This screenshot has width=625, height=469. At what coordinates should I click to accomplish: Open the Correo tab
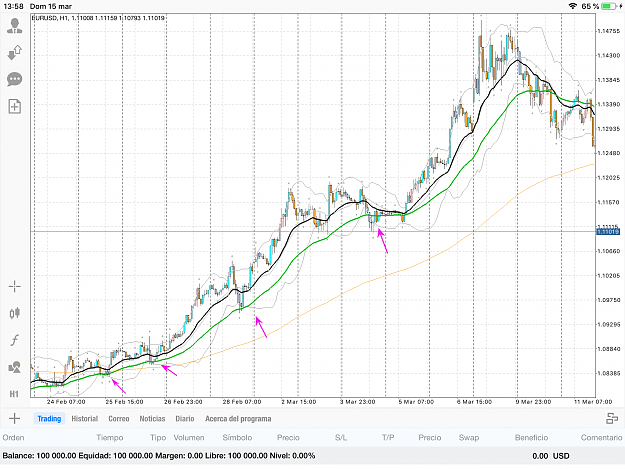click(119, 419)
